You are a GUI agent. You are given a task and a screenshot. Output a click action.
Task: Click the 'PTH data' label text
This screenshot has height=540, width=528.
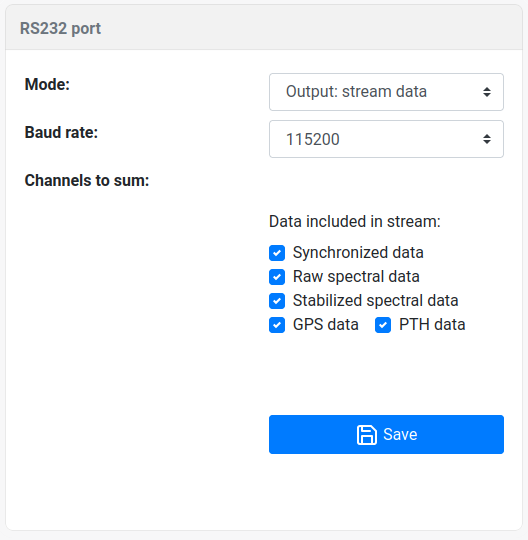coord(432,325)
